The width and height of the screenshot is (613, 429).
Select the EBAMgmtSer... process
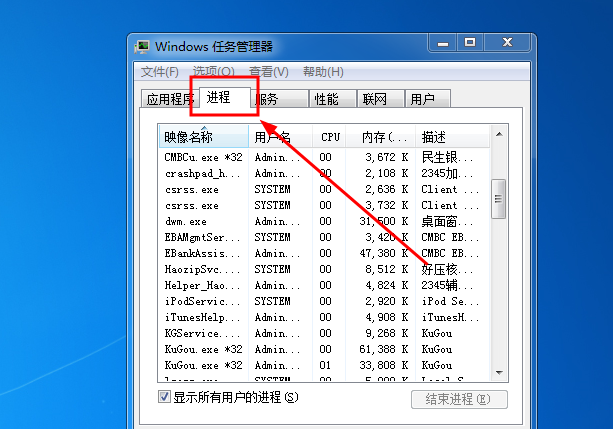point(324,237)
